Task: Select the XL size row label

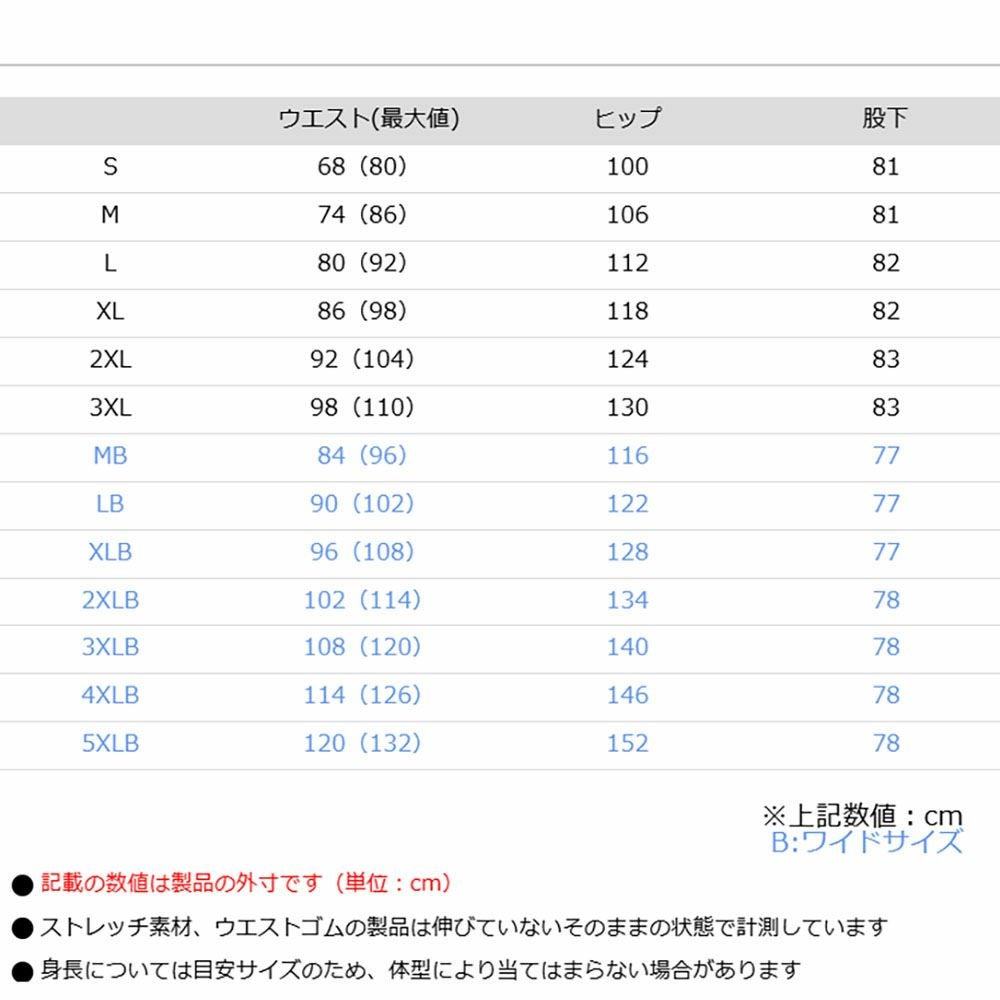Action: coord(110,311)
